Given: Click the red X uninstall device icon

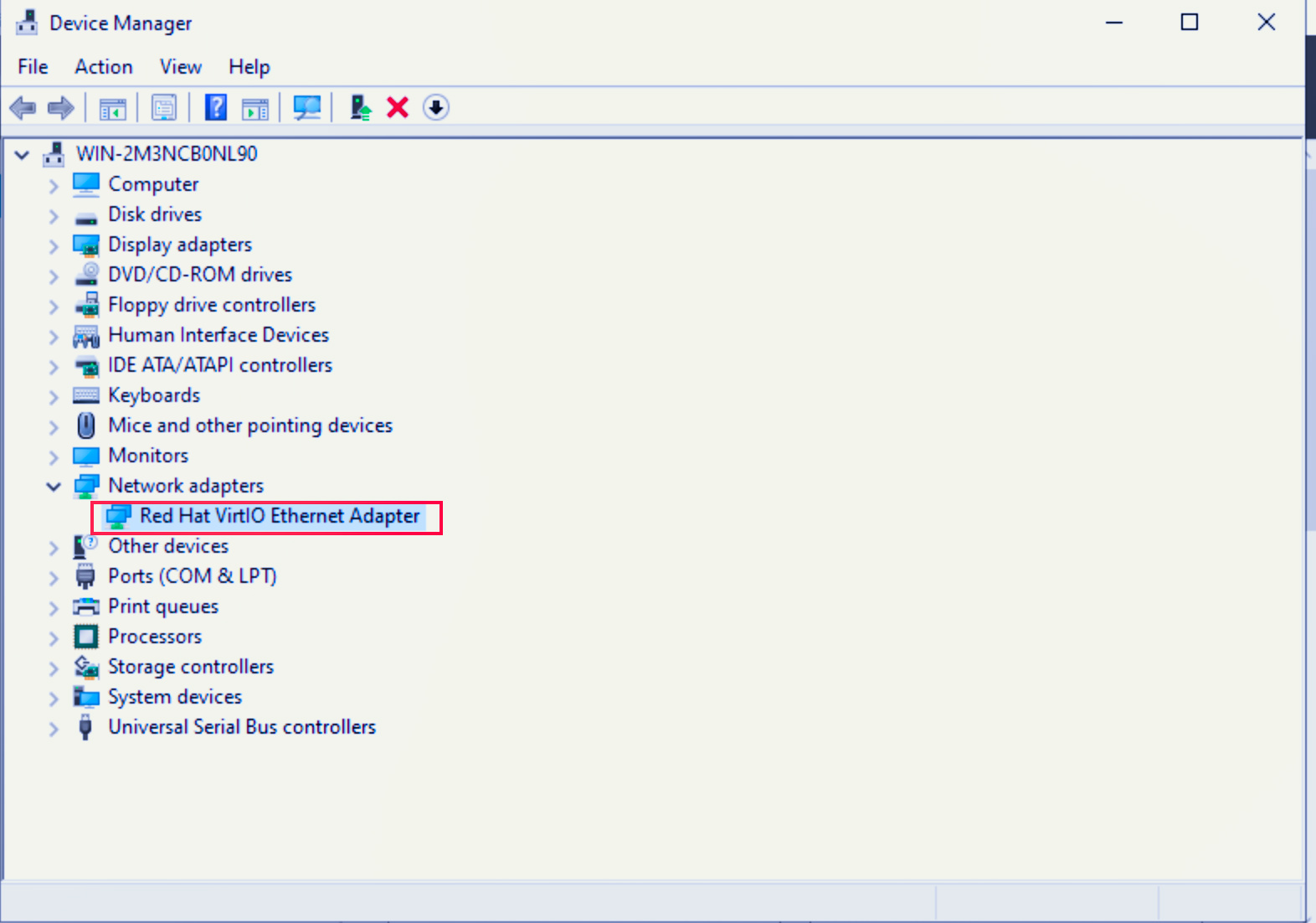Looking at the screenshot, I should click(398, 107).
